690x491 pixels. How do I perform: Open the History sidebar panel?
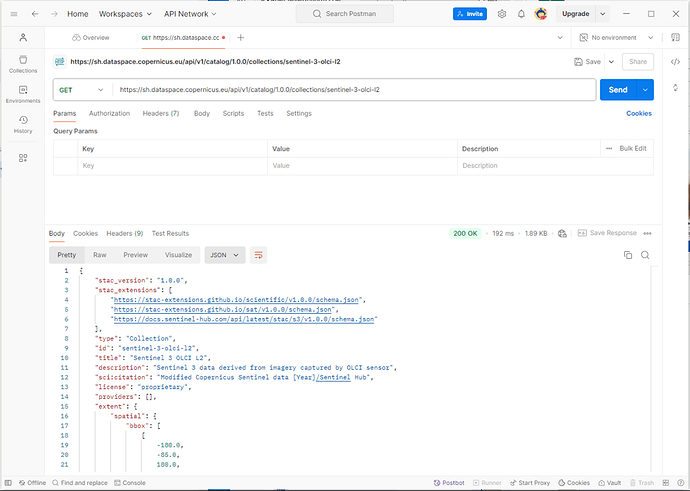23,125
